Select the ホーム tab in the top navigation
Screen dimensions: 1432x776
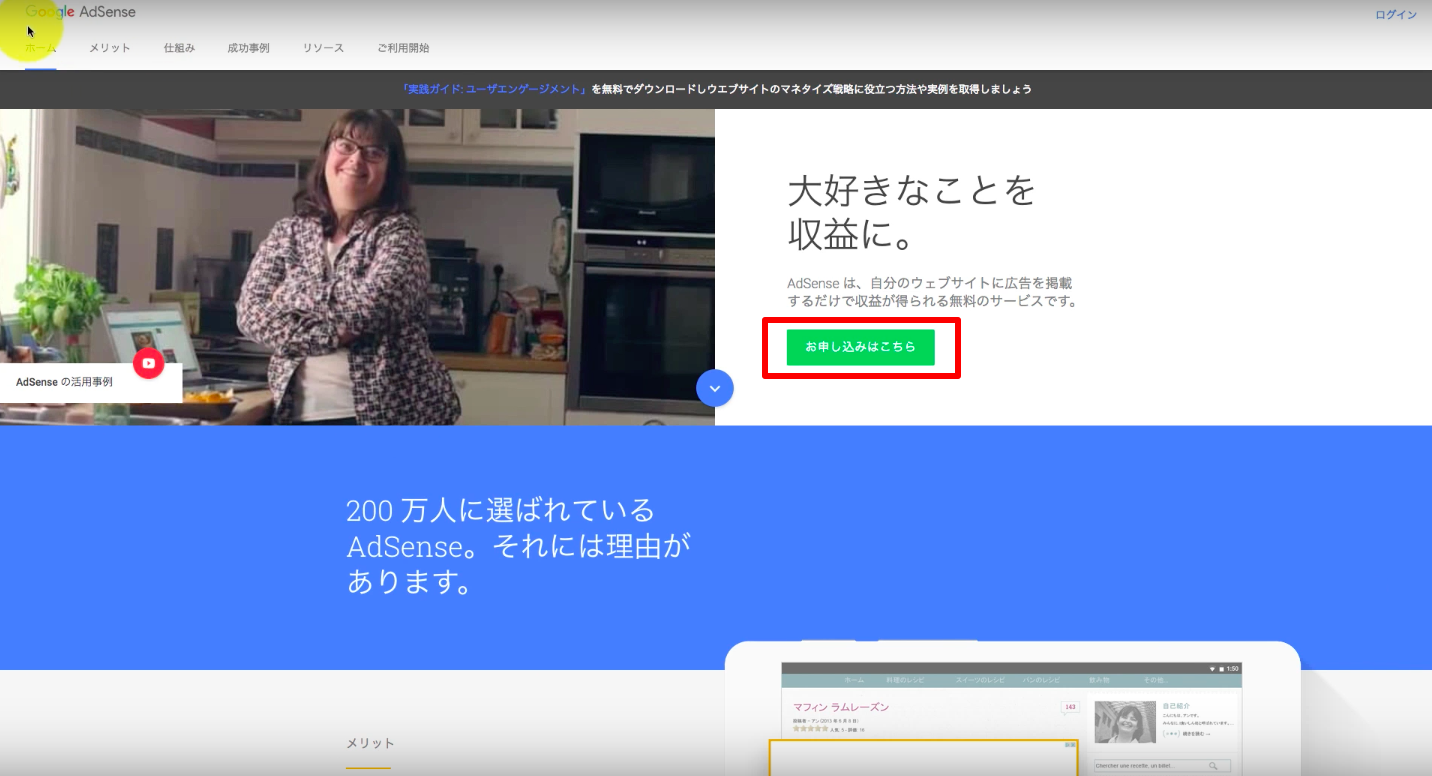tap(41, 48)
